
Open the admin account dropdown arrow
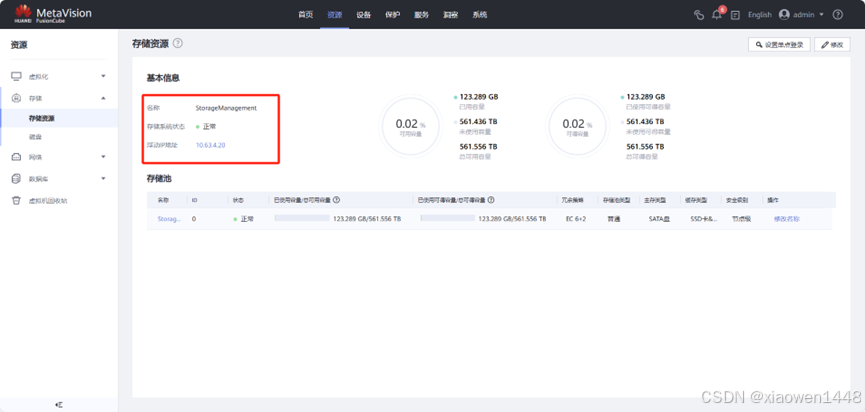821,15
